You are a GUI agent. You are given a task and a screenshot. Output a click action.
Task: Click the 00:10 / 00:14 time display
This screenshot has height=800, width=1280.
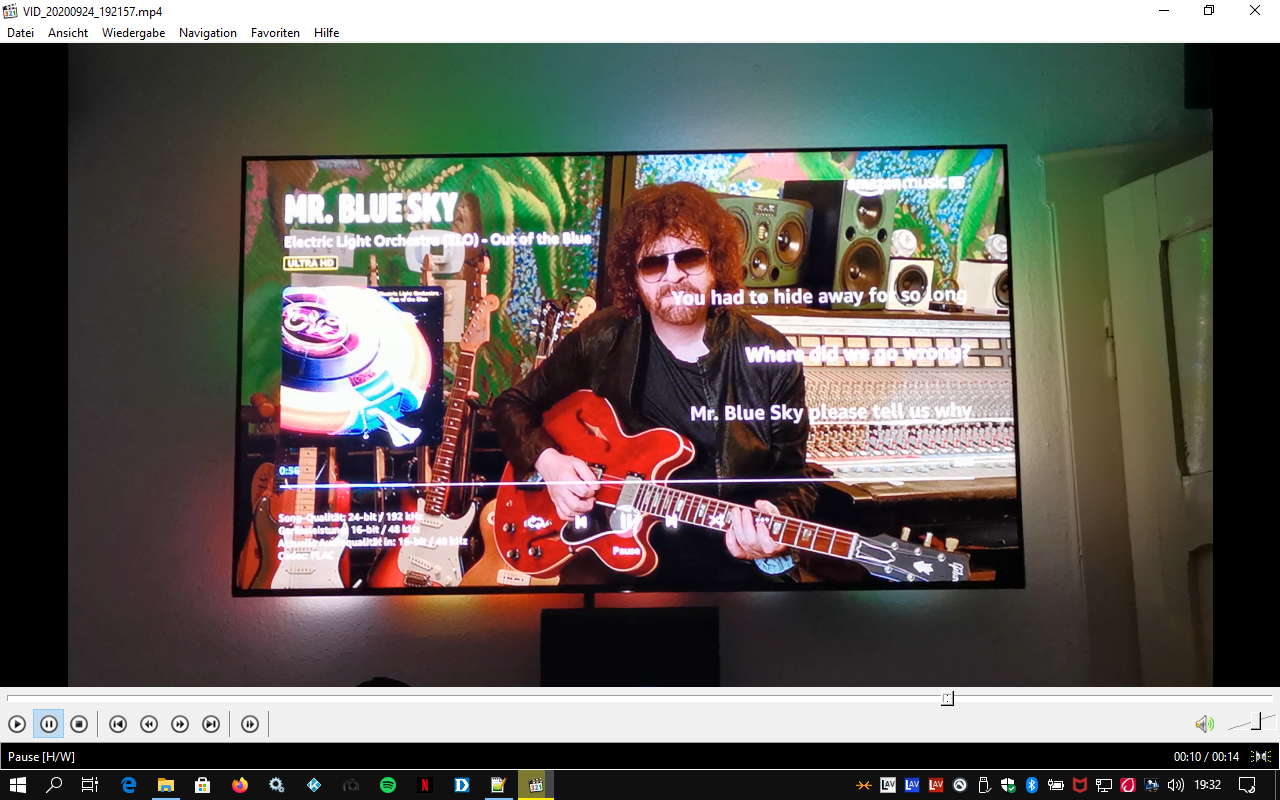[x=1206, y=757]
